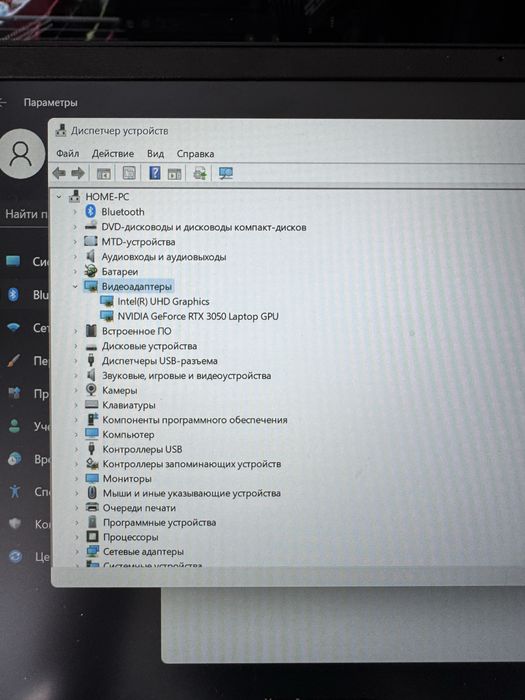Open the System section icon in Параметры sidebar
Viewport: 525px width, 700px height.
pos(13,261)
